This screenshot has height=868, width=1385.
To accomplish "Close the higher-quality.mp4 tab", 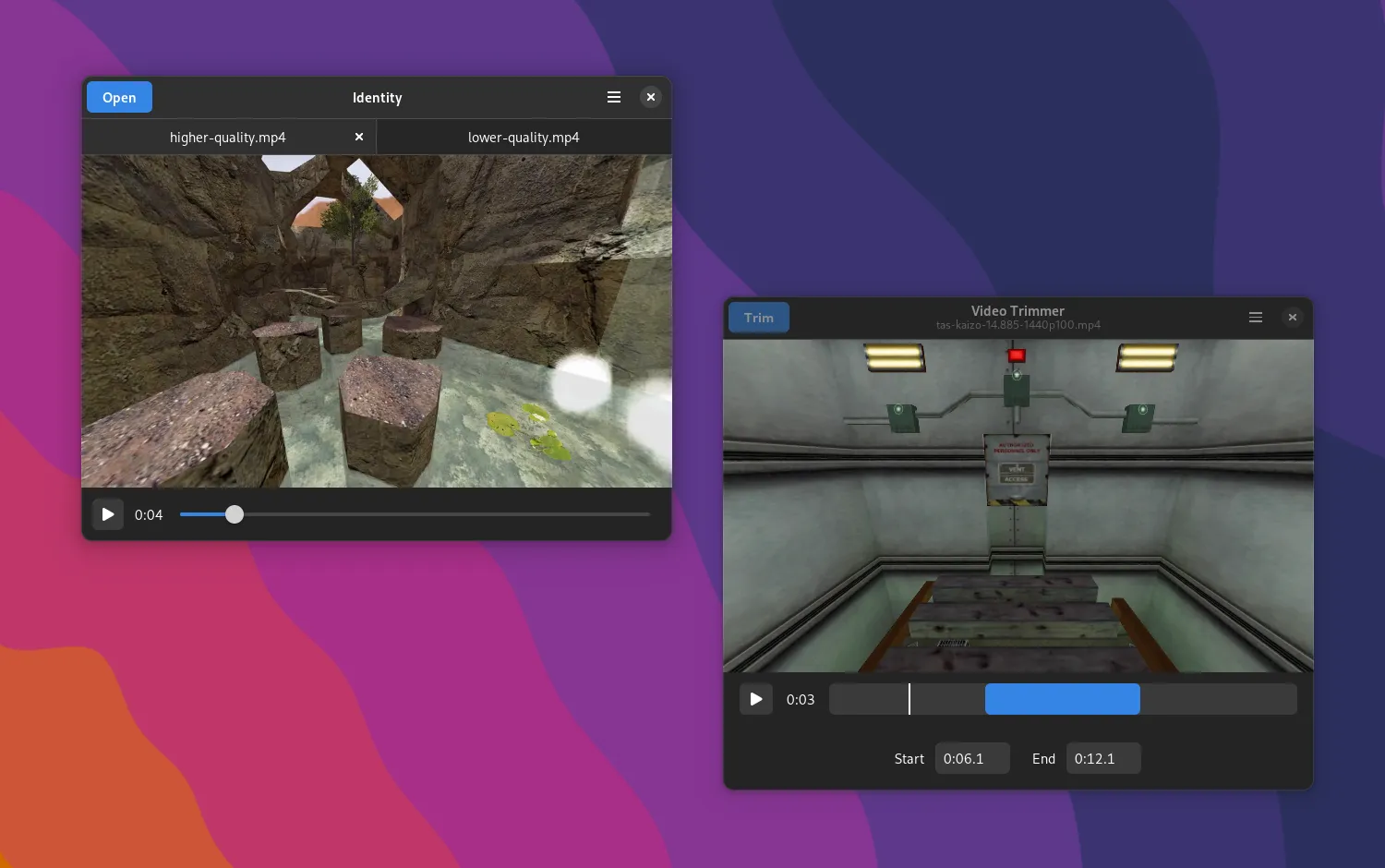I will point(359,137).
